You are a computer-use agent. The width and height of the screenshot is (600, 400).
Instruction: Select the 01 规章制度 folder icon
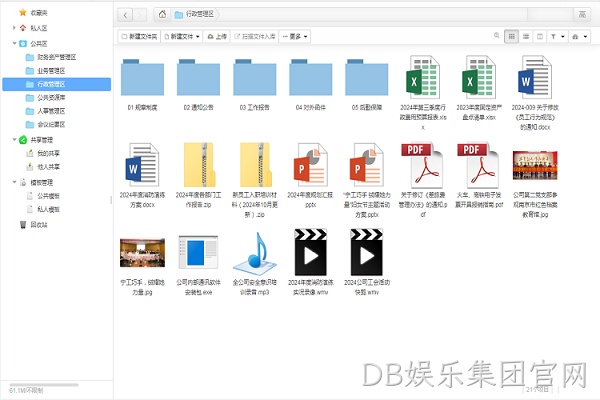click(142, 78)
